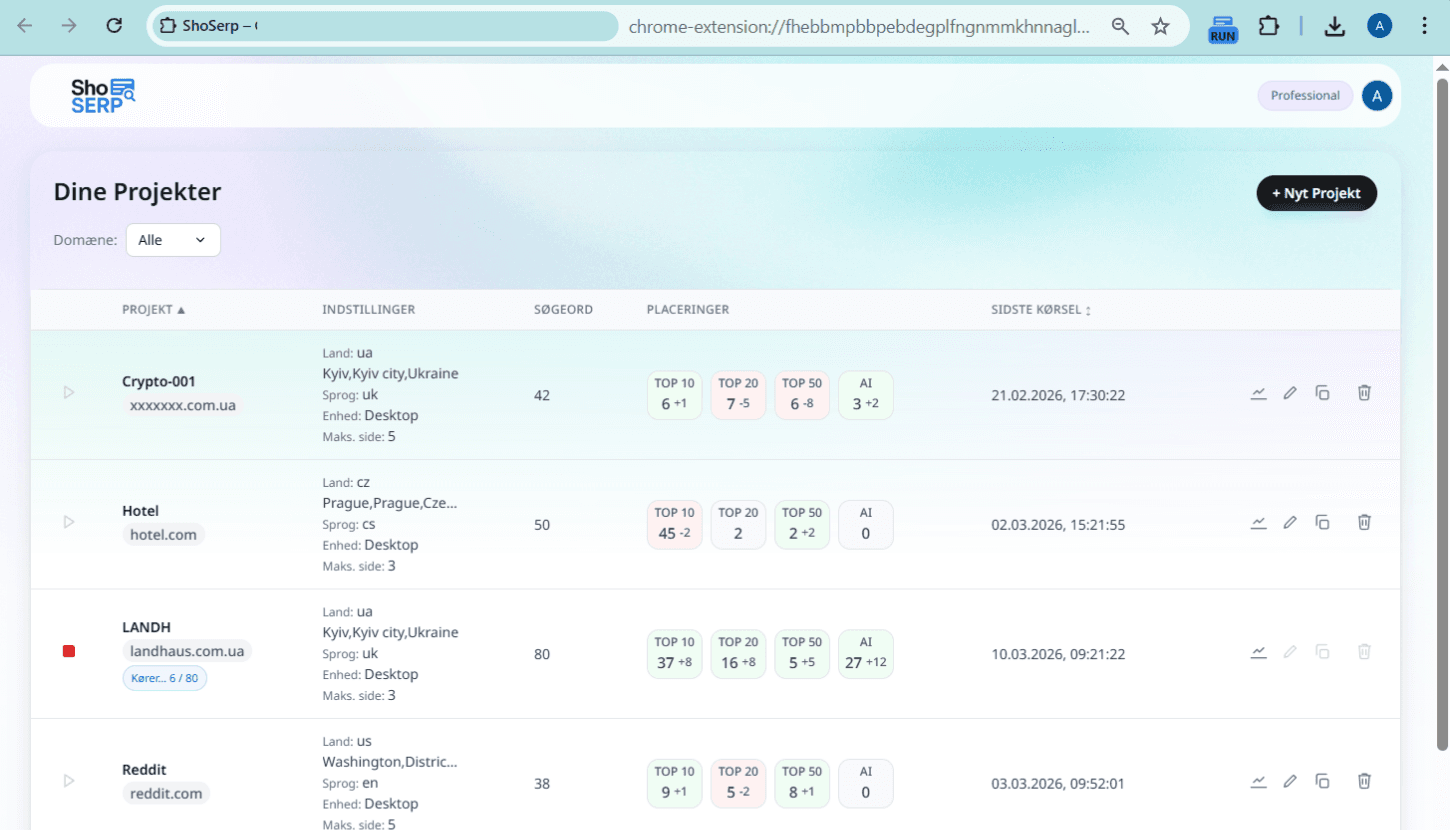Click Crypto-001 TOP 20 badge
1450x830 pixels.
click(x=738, y=395)
